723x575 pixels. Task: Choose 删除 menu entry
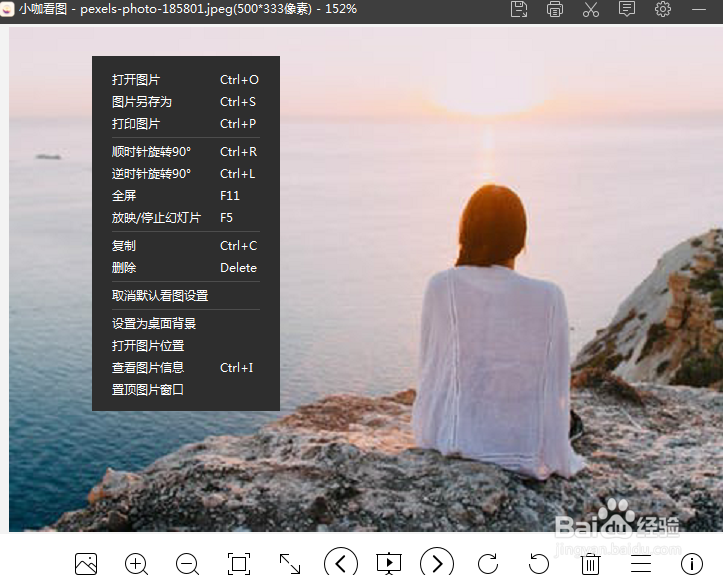click(186, 268)
